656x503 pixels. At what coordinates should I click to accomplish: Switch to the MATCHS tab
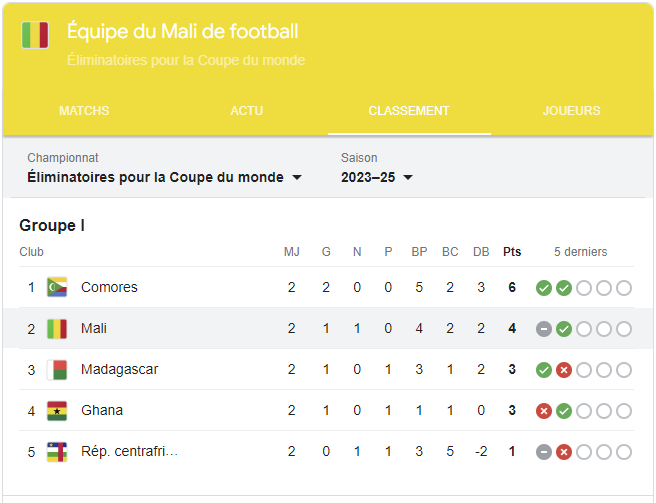[x=84, y=110]
